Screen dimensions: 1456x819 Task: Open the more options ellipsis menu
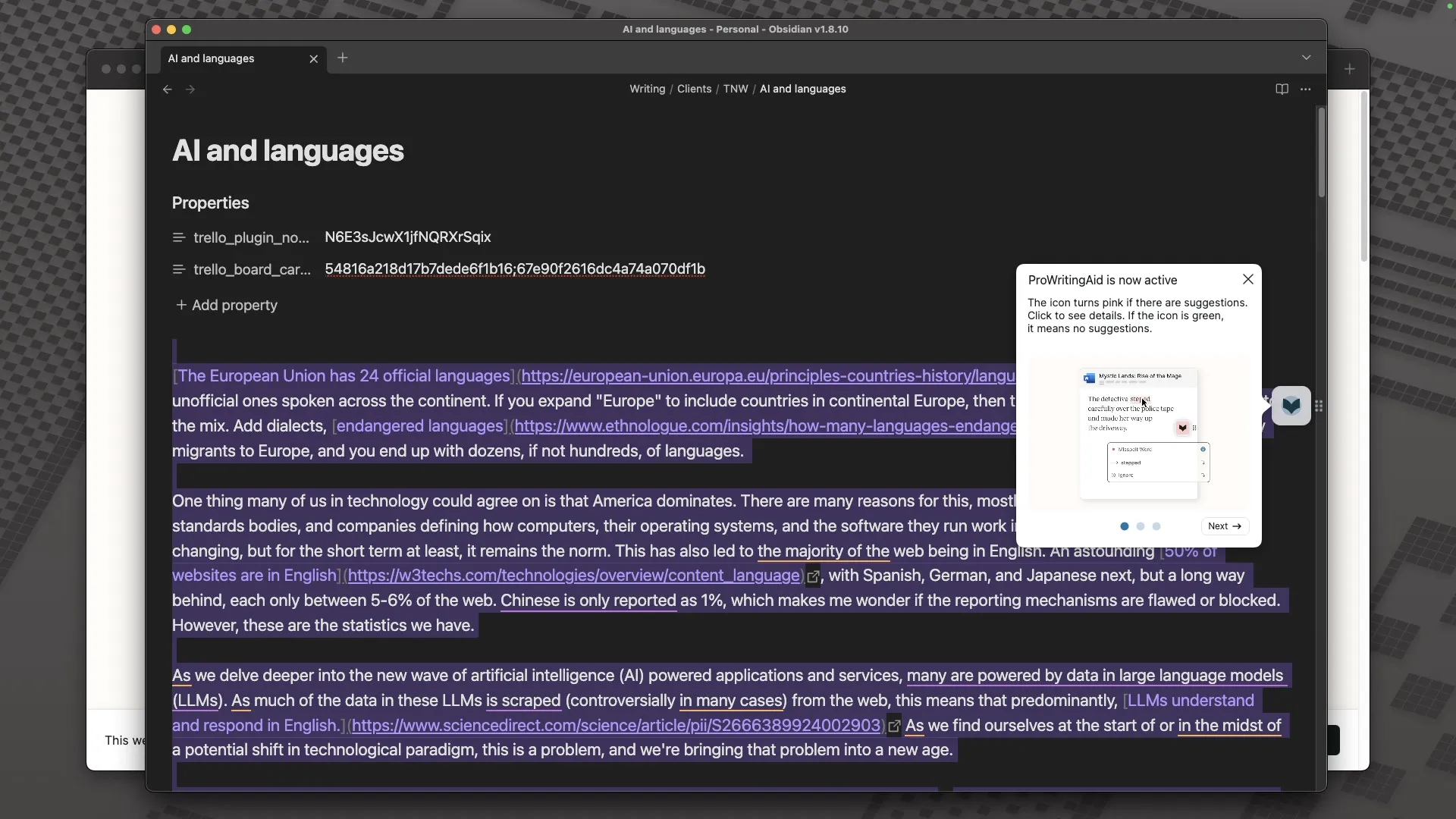tap(1307, 89)
